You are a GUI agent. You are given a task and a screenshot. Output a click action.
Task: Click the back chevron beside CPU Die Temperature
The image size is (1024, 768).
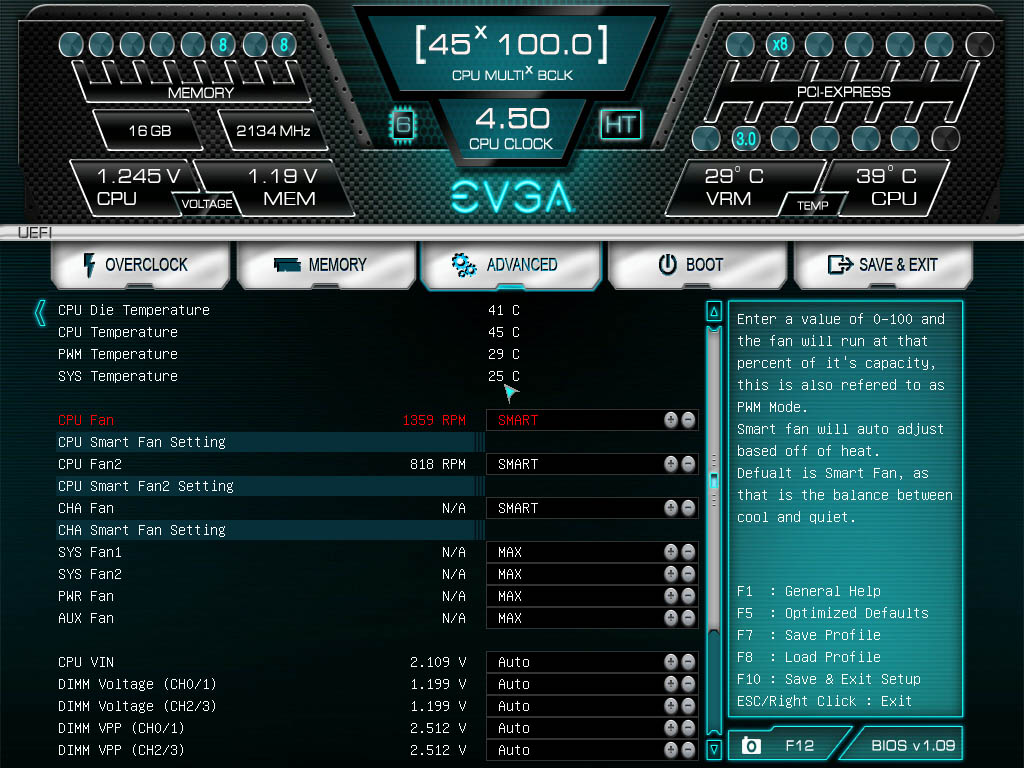pyautogui.click(x=40, y=313)
